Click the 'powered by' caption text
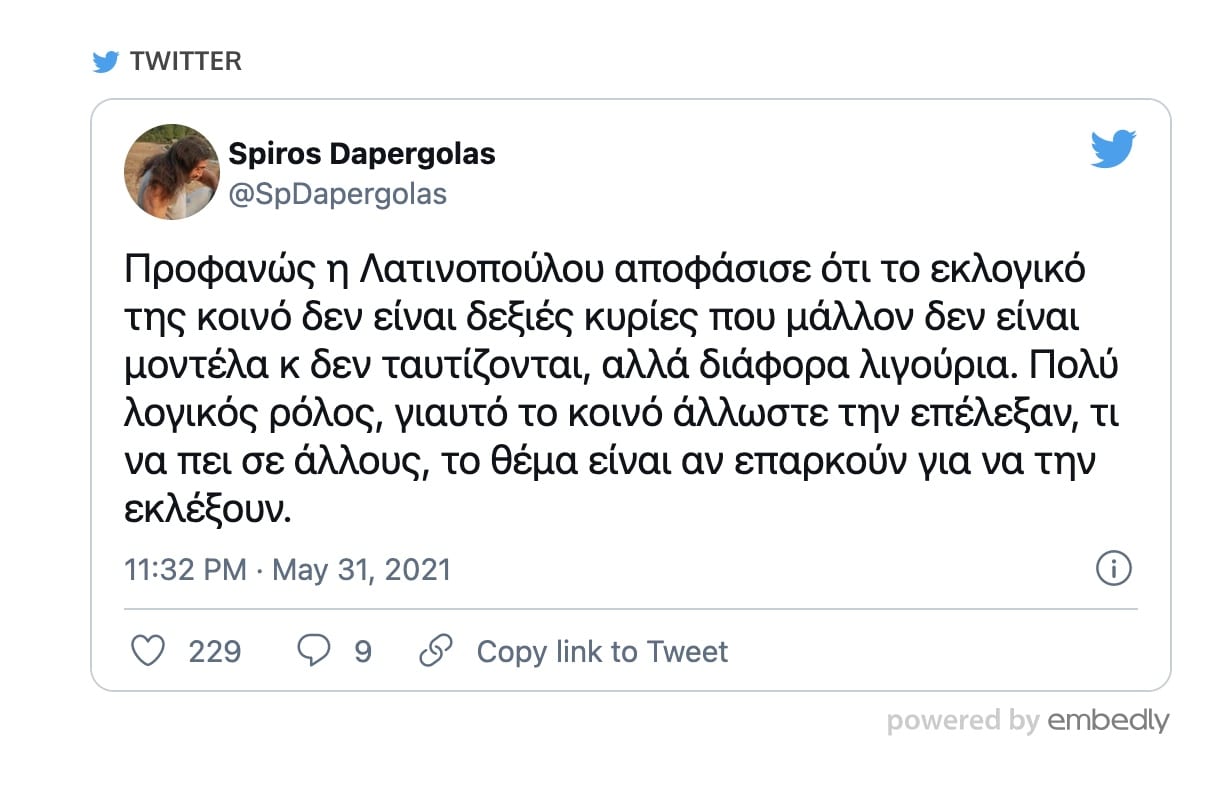1216x800 pixels. [963, 720]
